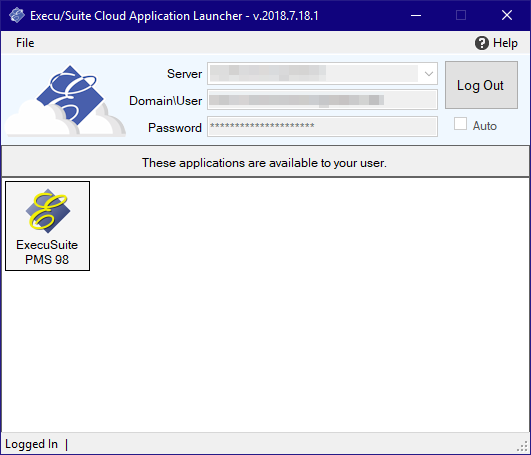Open the File menu
This screenshot has width=531, height=455.
pyautogui.click(x=25, y=43)
